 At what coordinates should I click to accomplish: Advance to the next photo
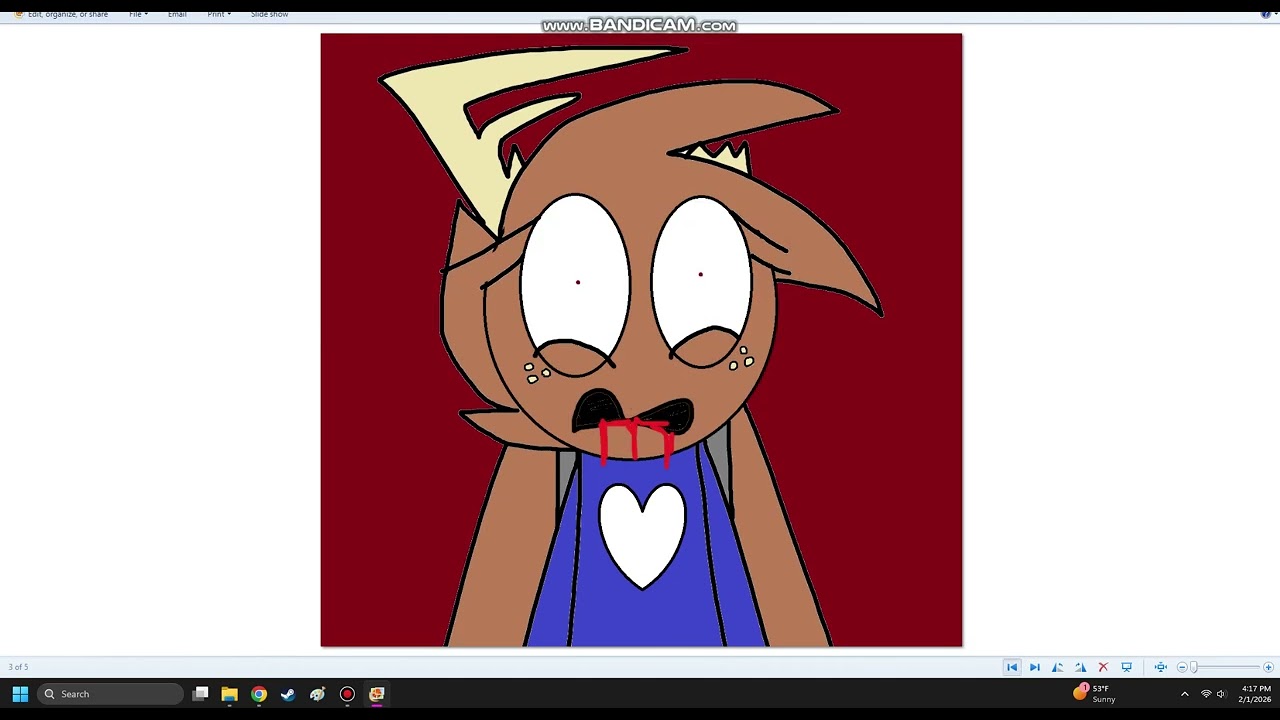tap(1035, 667)
